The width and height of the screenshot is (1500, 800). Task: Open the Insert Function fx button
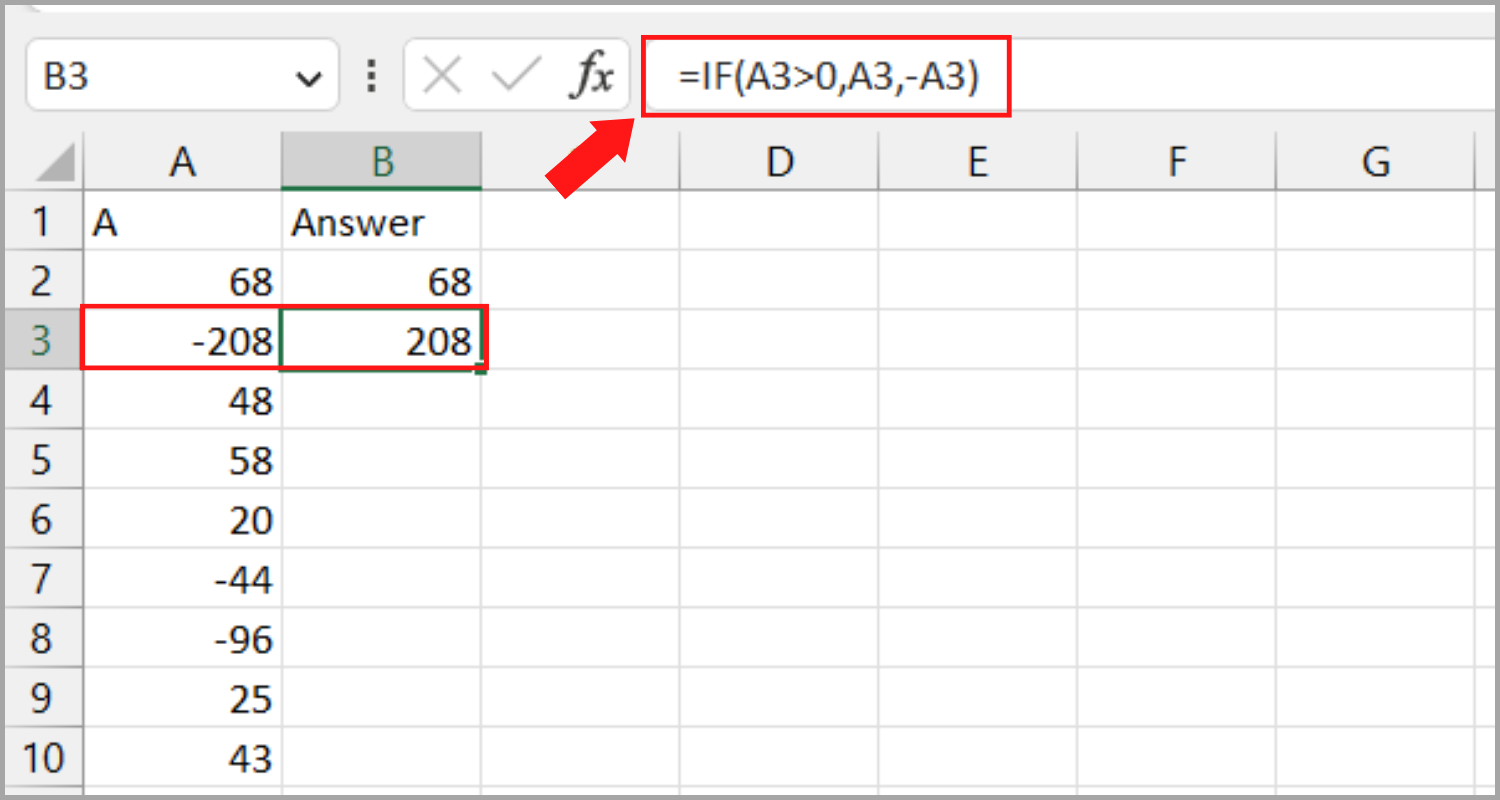(x=591, y=75)
